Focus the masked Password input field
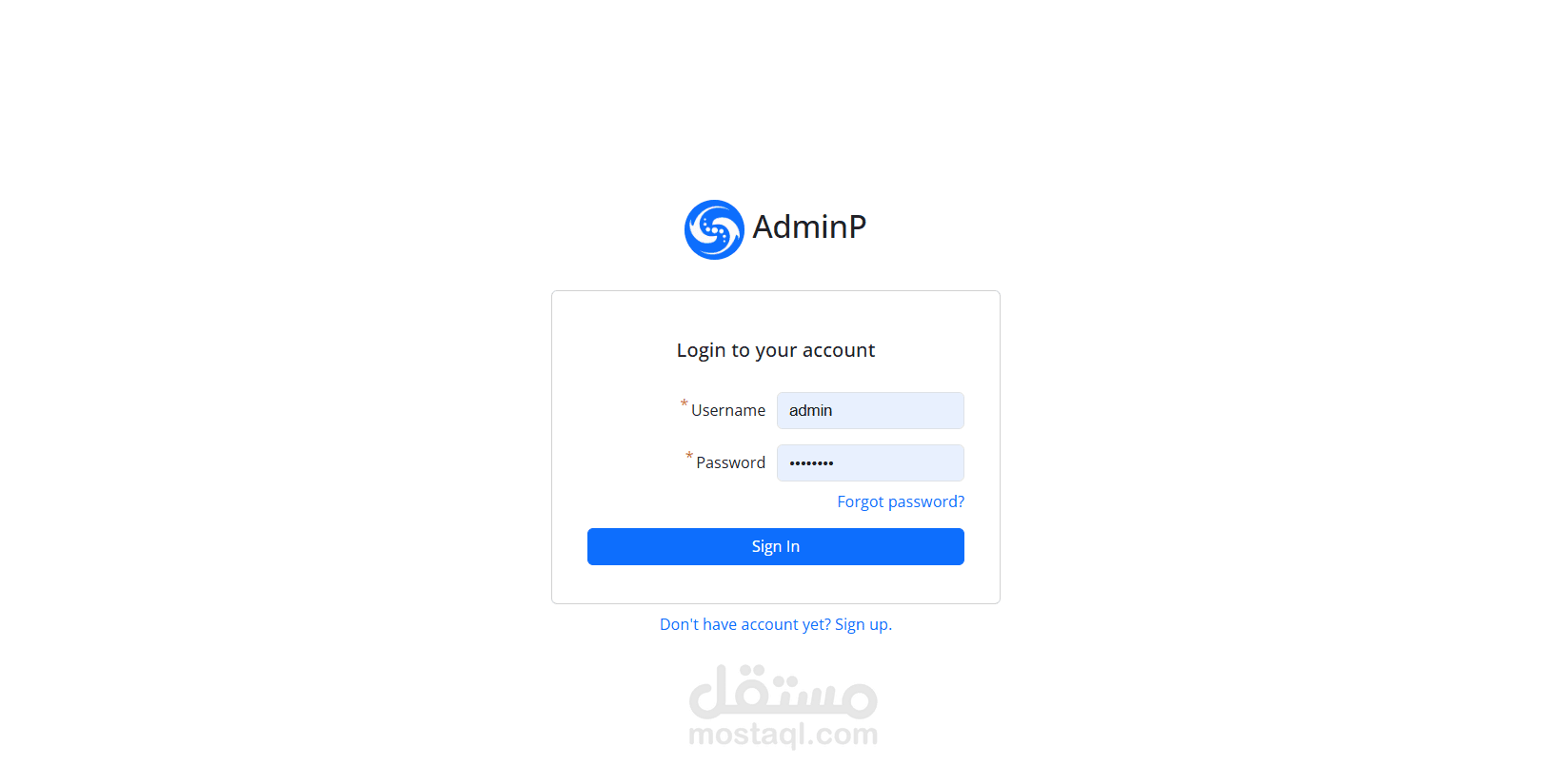 click(870, 462)
